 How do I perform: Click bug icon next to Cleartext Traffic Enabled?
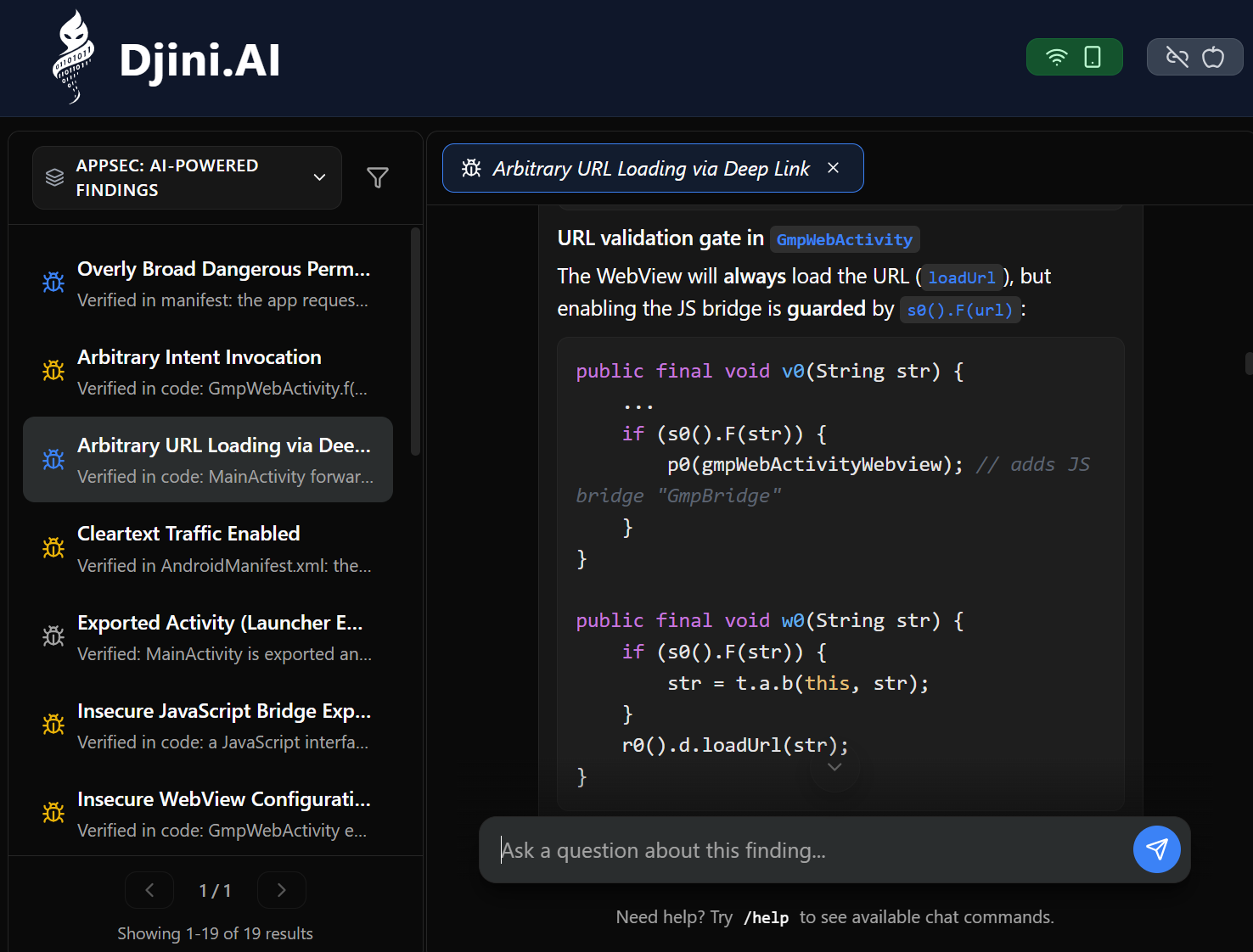click(53, 548)
